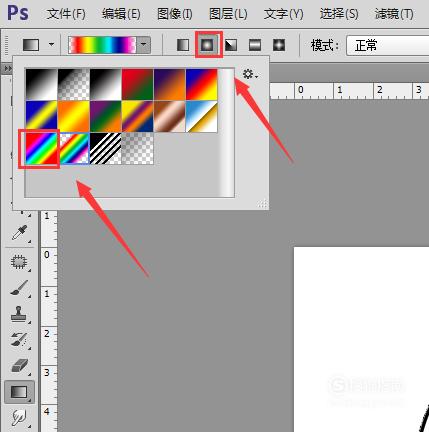The image size is (429, 432).
Task: Select third Black, White gradient preset
Action: click(106, 84)
